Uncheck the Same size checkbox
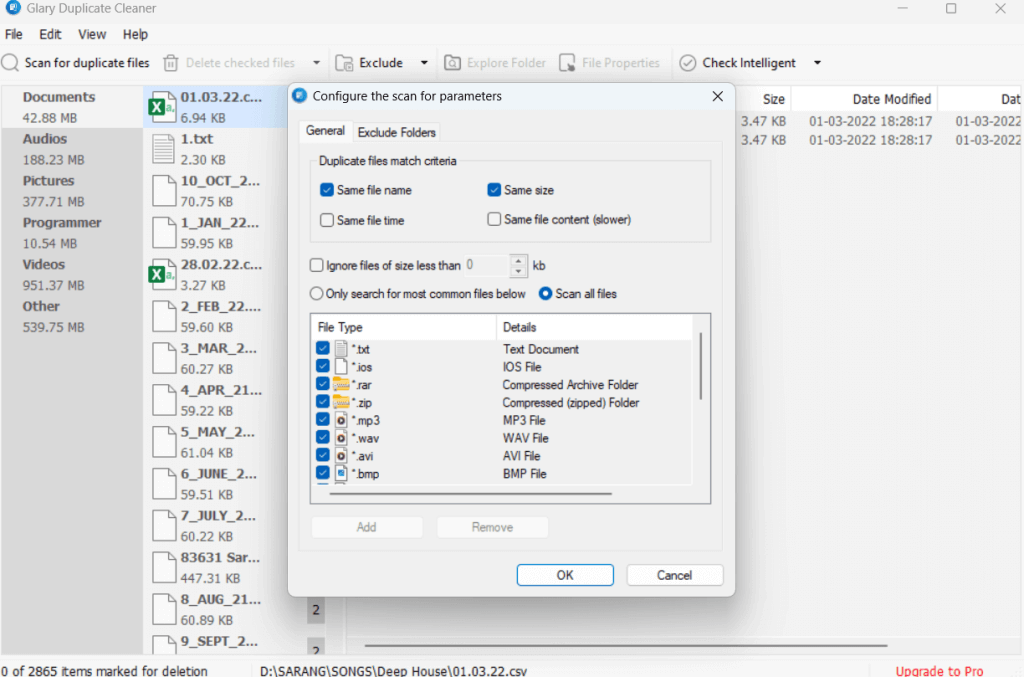The width and height of the screenshot is (1024, 677). [x=494, y=190]
